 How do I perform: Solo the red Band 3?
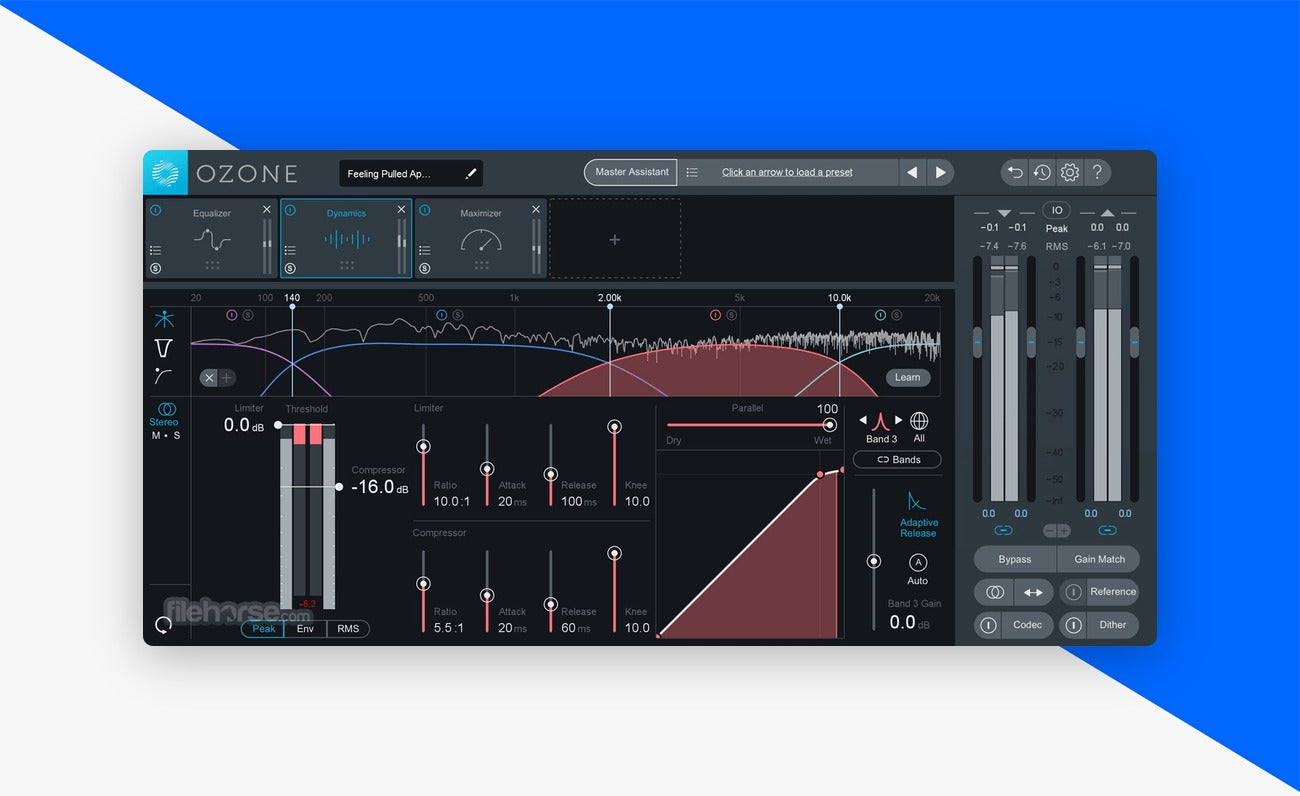[731, 315]
